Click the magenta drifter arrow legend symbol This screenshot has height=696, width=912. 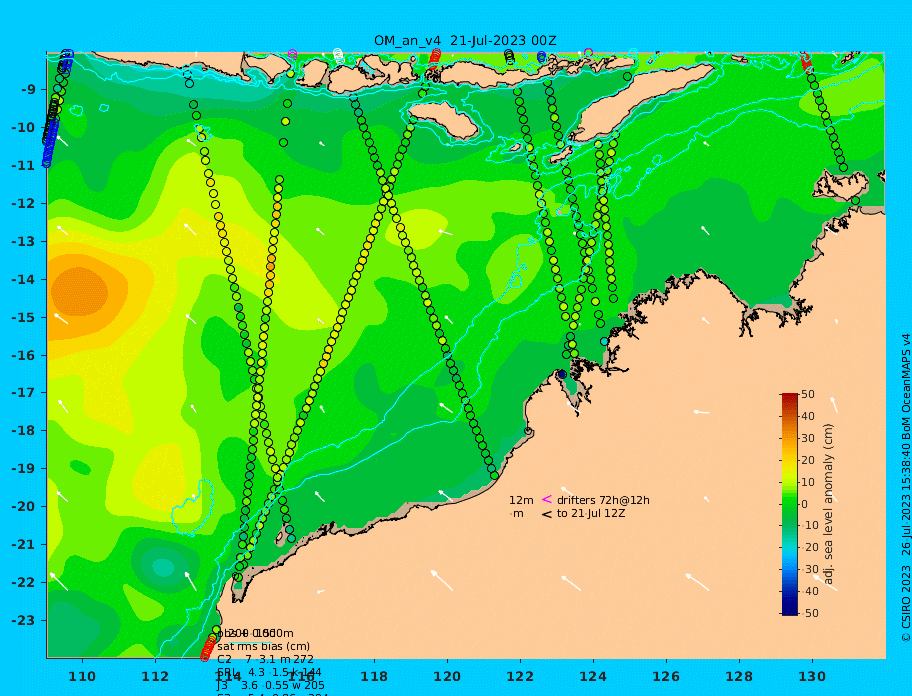point(547,499)
